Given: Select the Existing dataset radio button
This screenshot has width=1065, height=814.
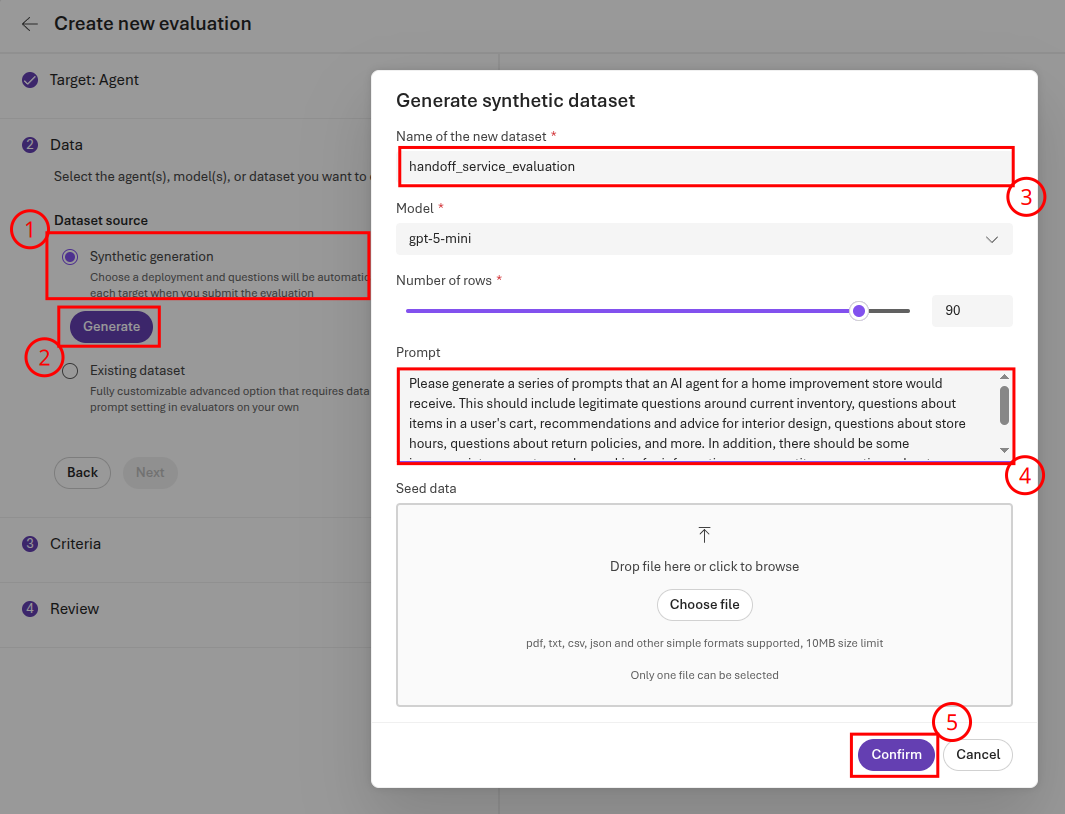Looking at the screenshot, I should (x=69, y=370).
